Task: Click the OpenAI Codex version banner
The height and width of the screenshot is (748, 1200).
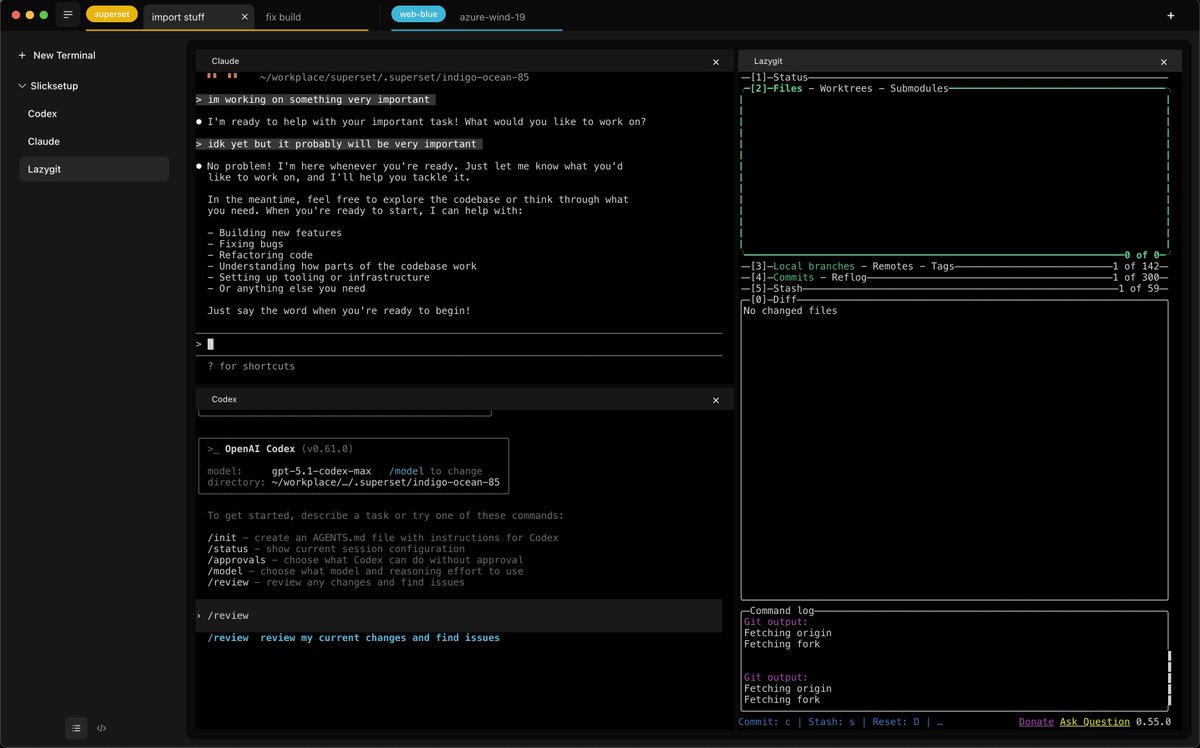Action: [280, 449]
